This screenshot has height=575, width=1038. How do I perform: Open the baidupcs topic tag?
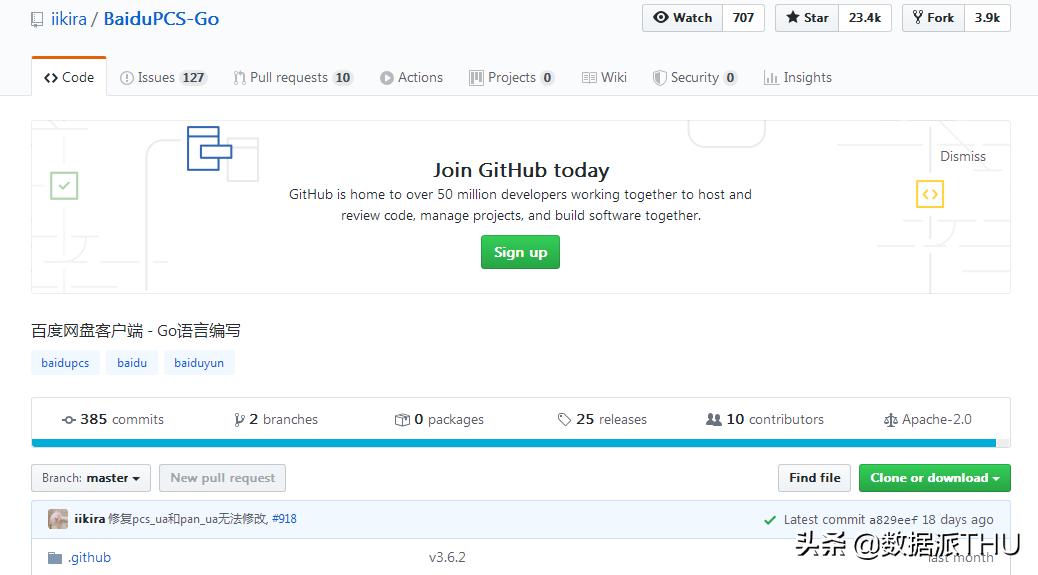pyautogui.click(x=65, y=363)
